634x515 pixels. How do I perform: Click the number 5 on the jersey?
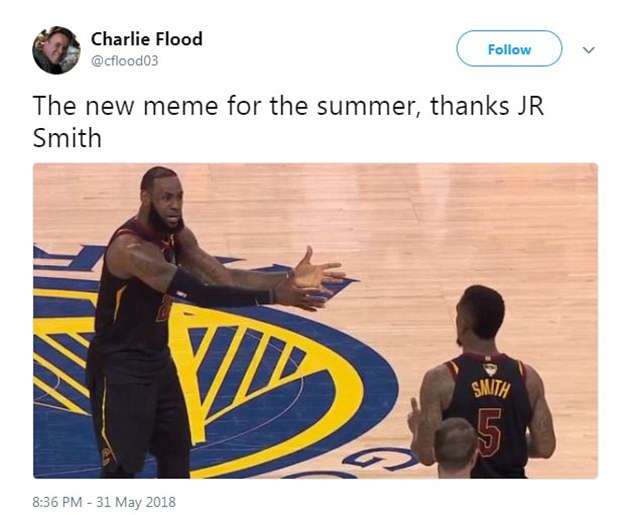pyautogui.click(x=489, y=433)
